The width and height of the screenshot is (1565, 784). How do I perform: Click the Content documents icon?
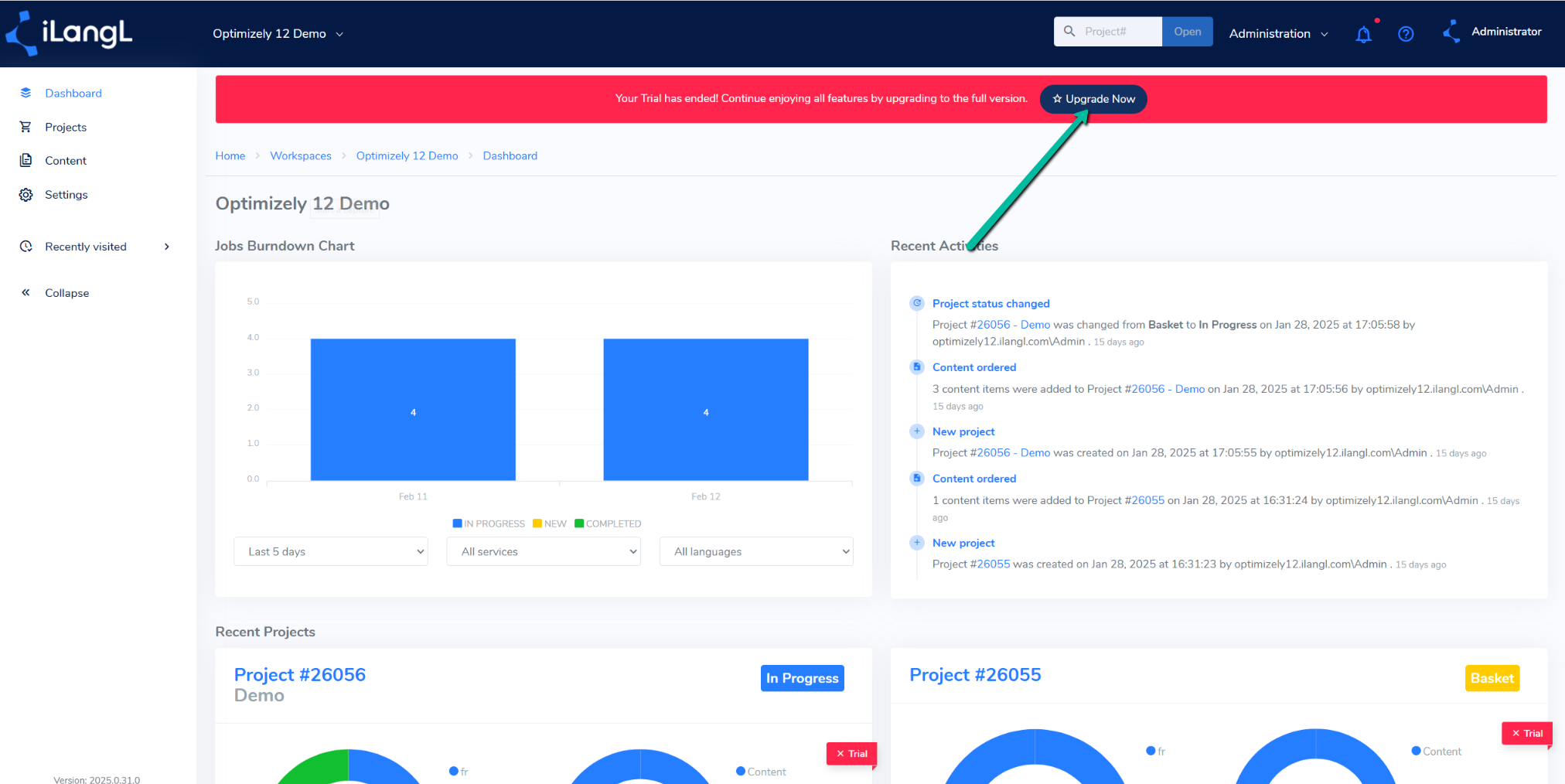click(x=26, y=160)
